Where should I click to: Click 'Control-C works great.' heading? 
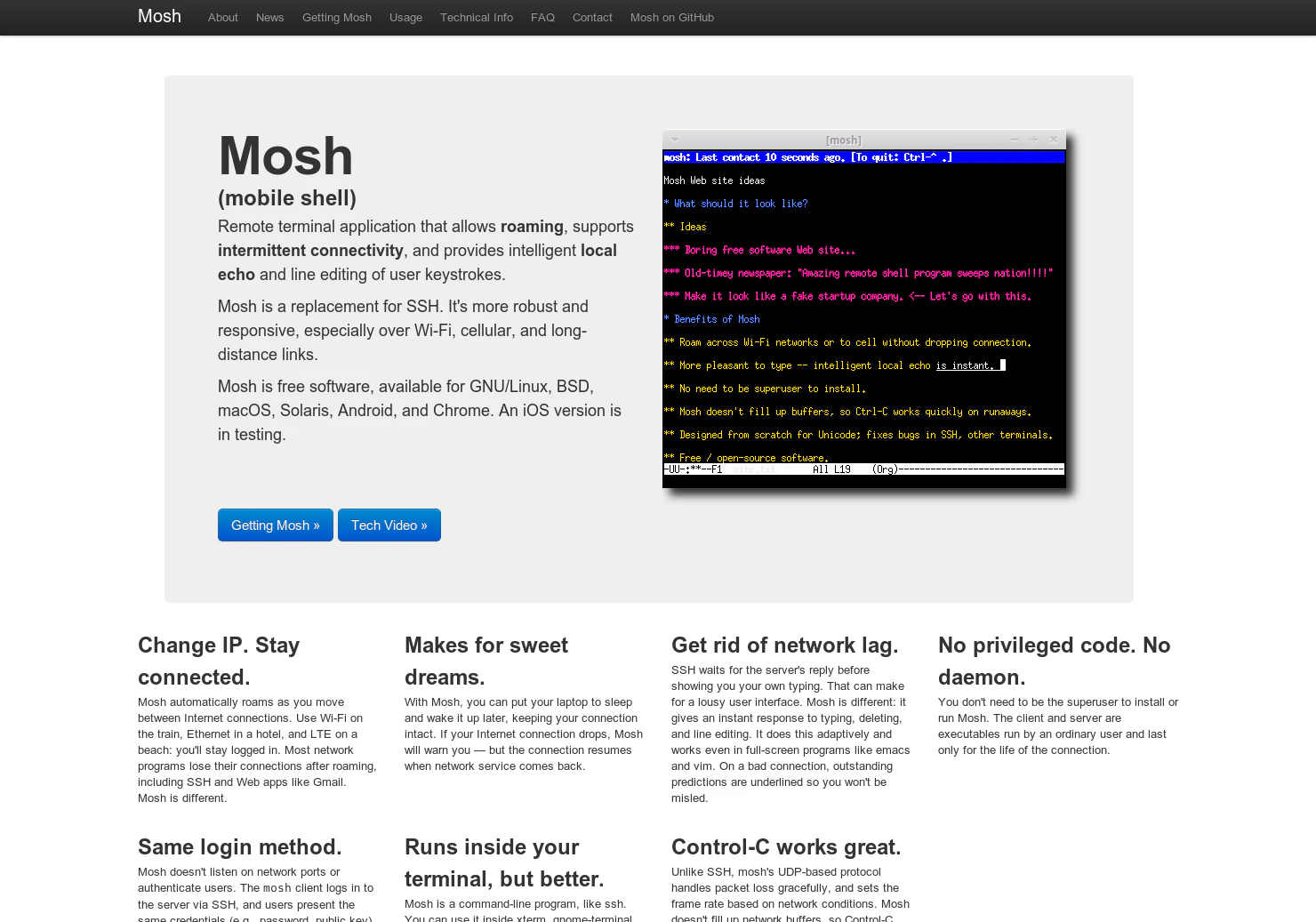click(x=786, y=846)
